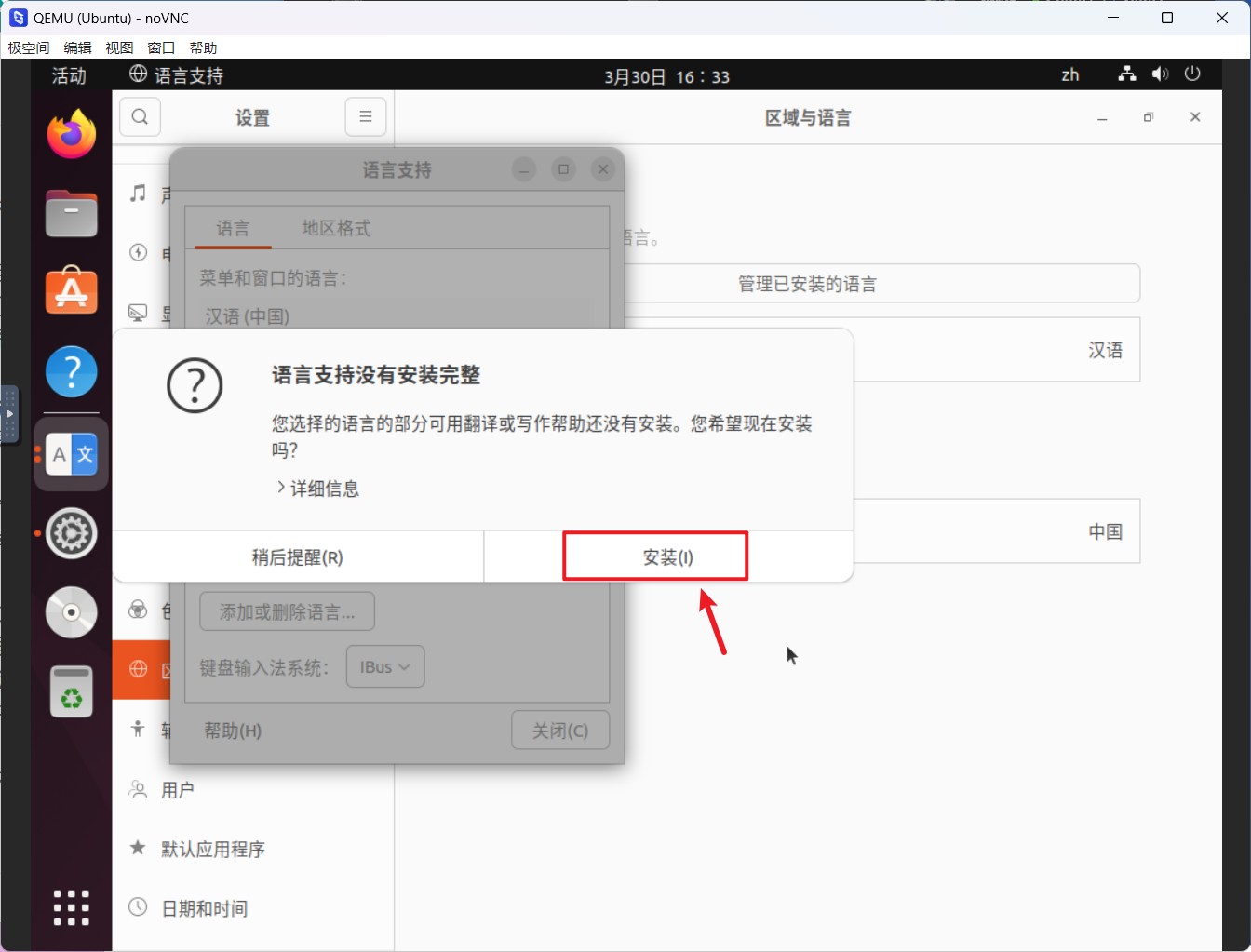The height and width of the screenshot is (952, 1251).
Task: Select the music note Sound sidebar icon
Action: pyautogui.click(x=138, y=193)
